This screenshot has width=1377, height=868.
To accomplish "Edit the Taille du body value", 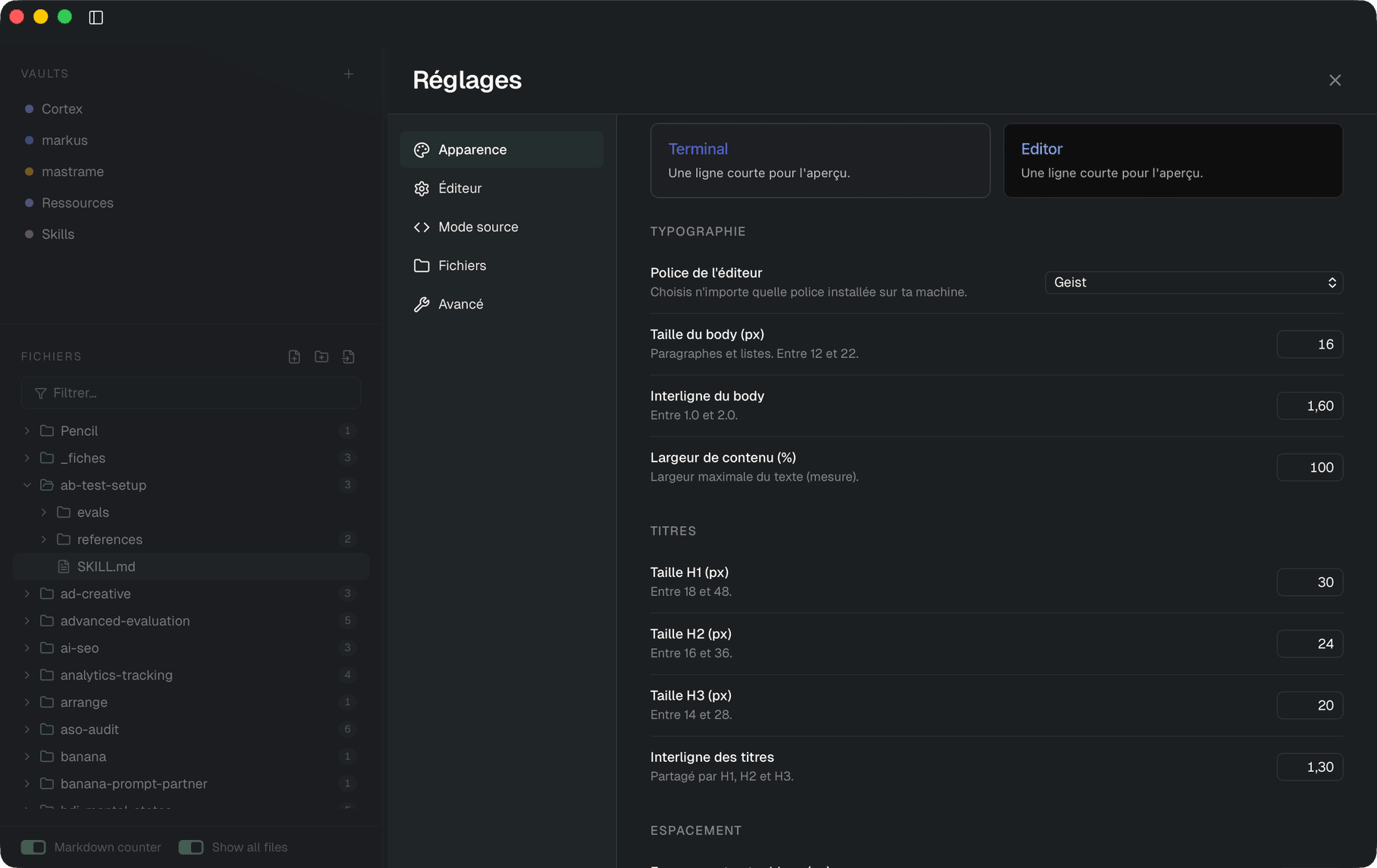I will pyautogui.click(x=1310, y=344).
